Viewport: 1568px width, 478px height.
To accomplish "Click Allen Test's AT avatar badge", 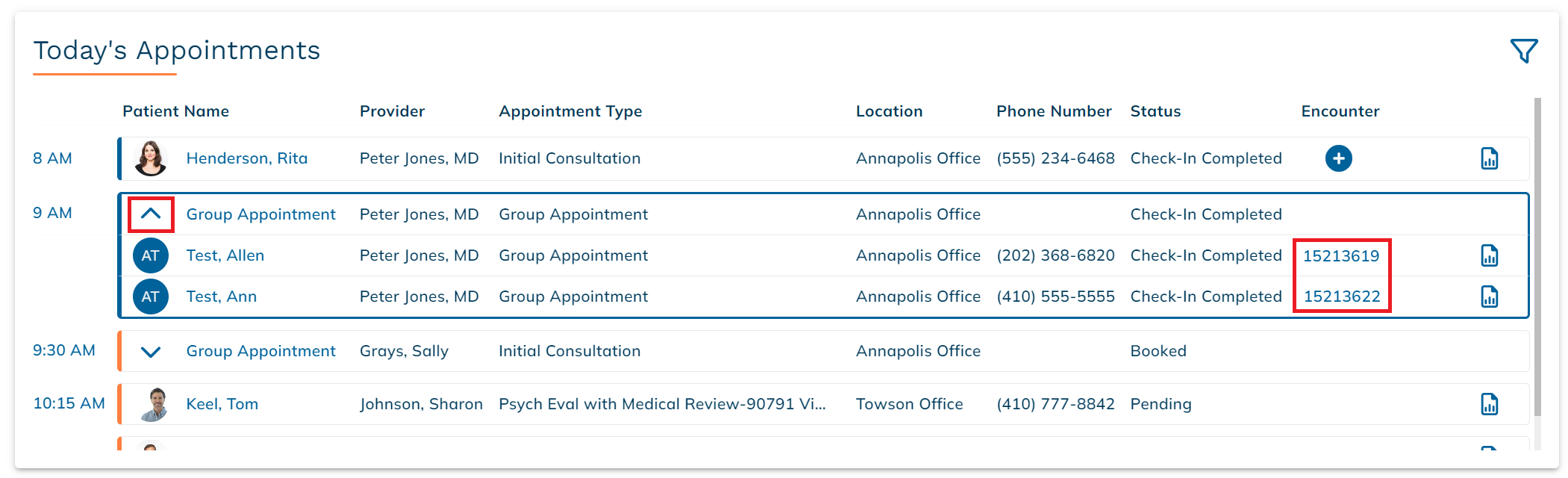I will point(150,255).
